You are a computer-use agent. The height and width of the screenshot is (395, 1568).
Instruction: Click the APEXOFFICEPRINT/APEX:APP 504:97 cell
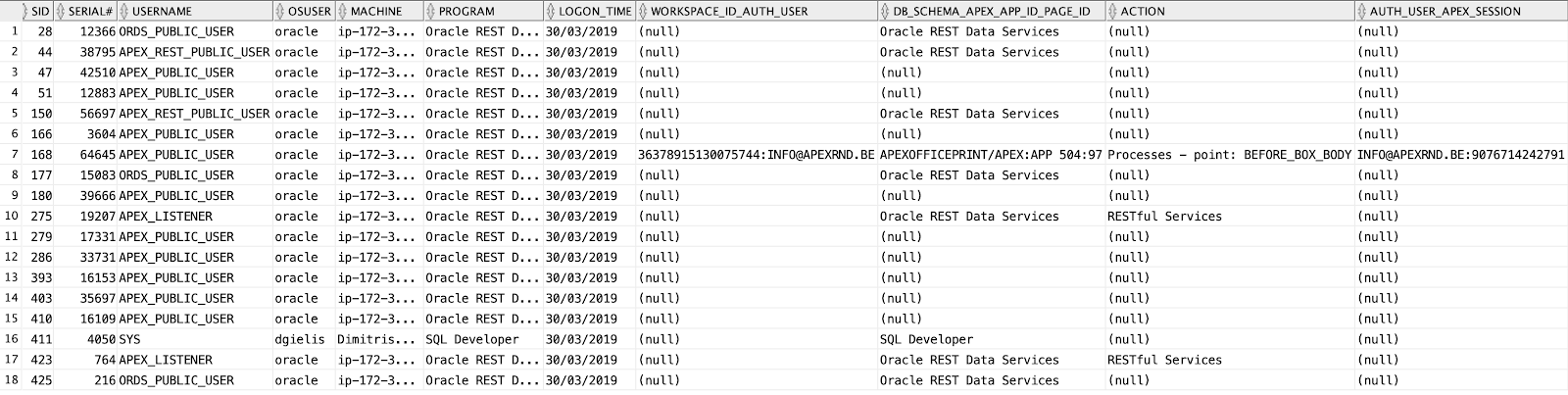pos(990,155)
